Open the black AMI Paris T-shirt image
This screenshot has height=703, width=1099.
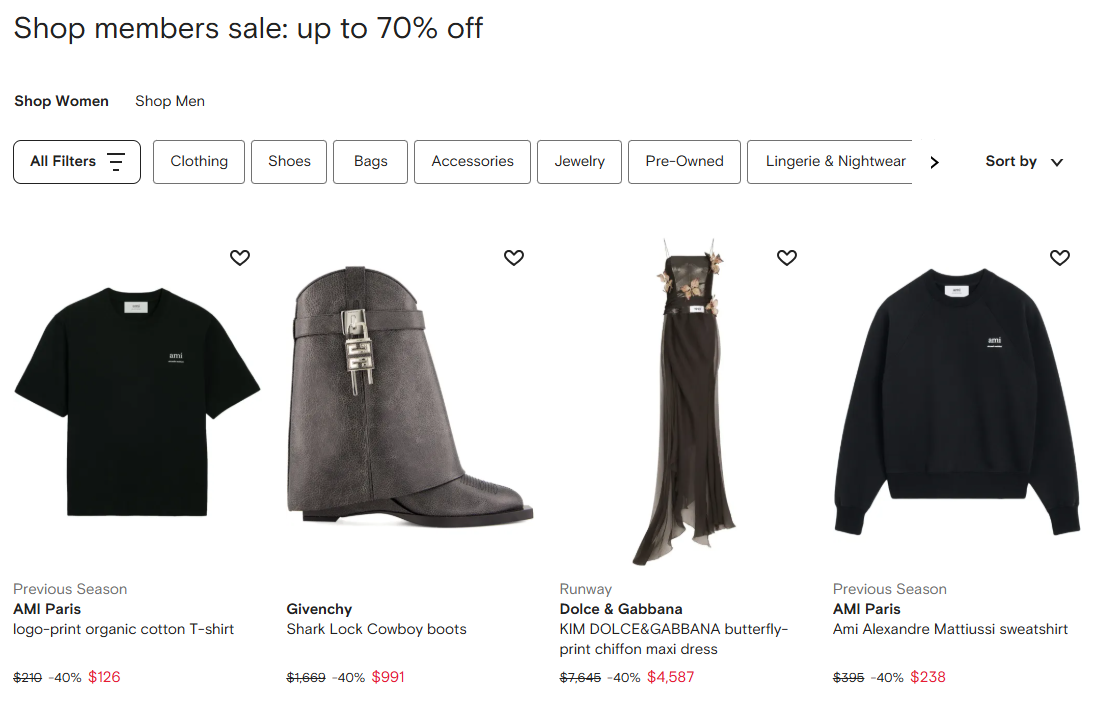[x=137, y=400]
